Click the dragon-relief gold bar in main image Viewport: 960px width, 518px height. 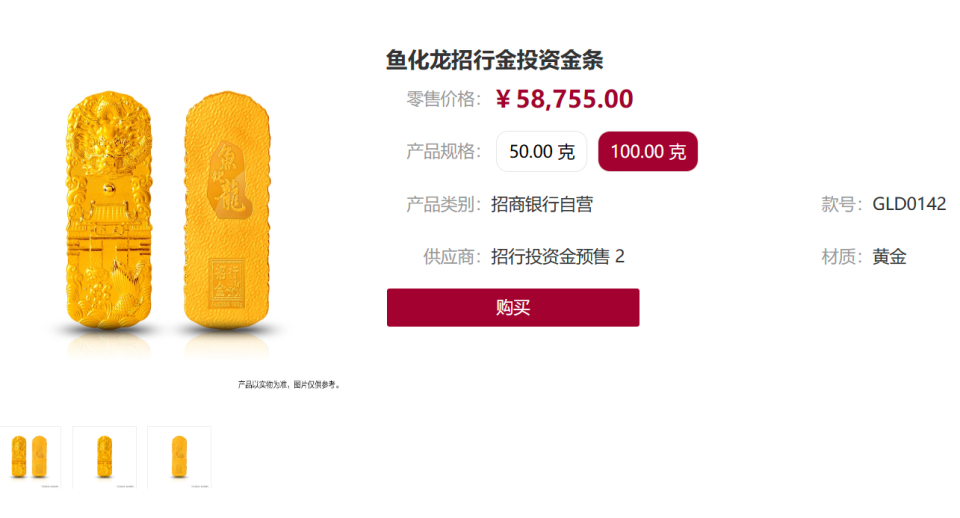pyautogui.click(x=109, y=210)
